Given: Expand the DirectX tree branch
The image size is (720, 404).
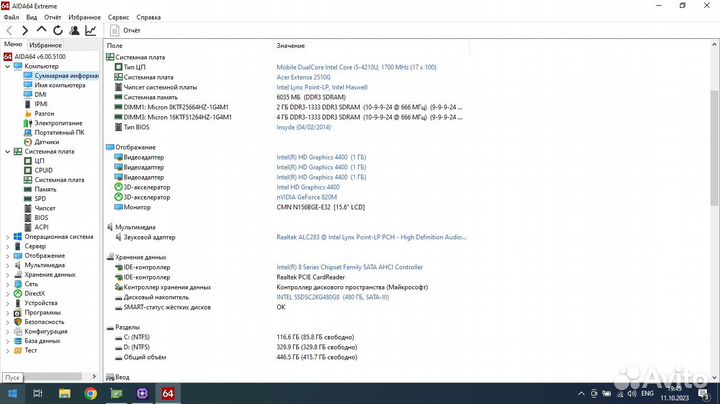Looking at the screenshot, I should pyautogui.click(x=7, y=293).
